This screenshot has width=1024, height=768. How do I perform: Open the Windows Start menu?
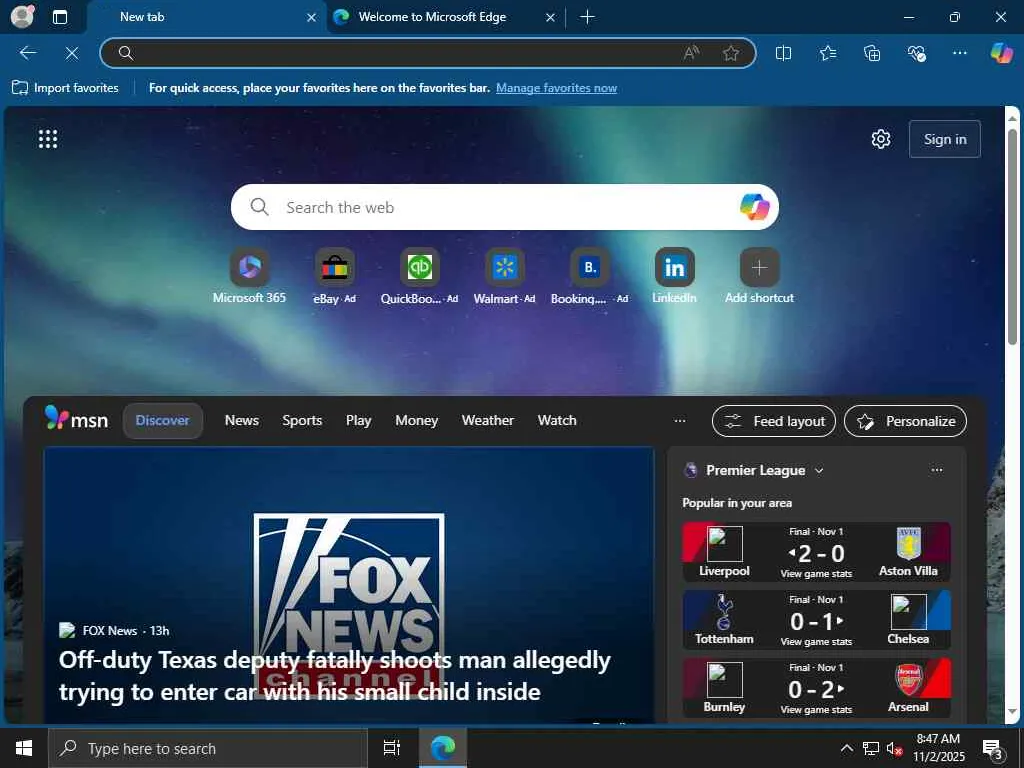click(24, 748)
